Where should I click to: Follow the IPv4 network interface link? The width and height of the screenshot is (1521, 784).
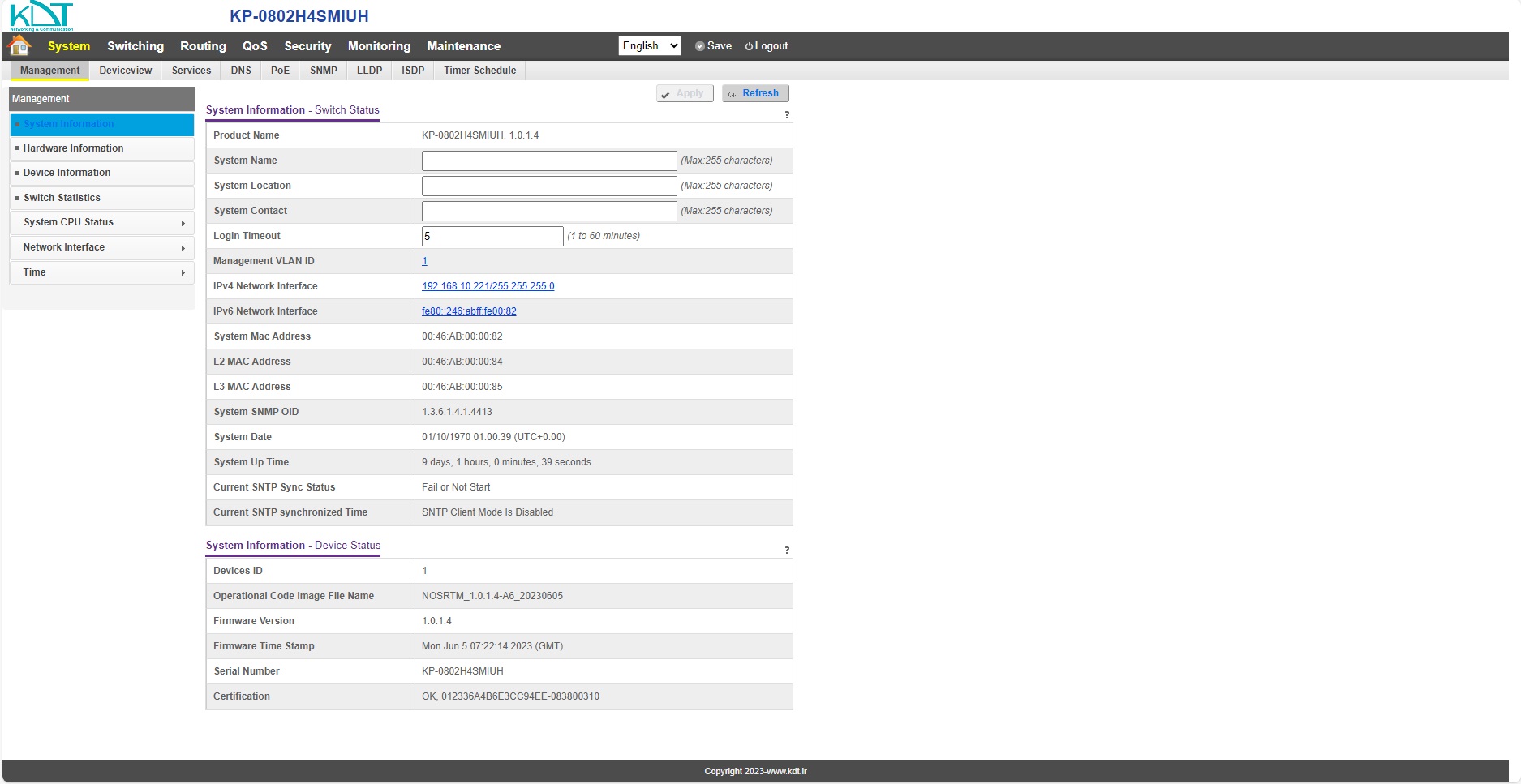point(488,286)
